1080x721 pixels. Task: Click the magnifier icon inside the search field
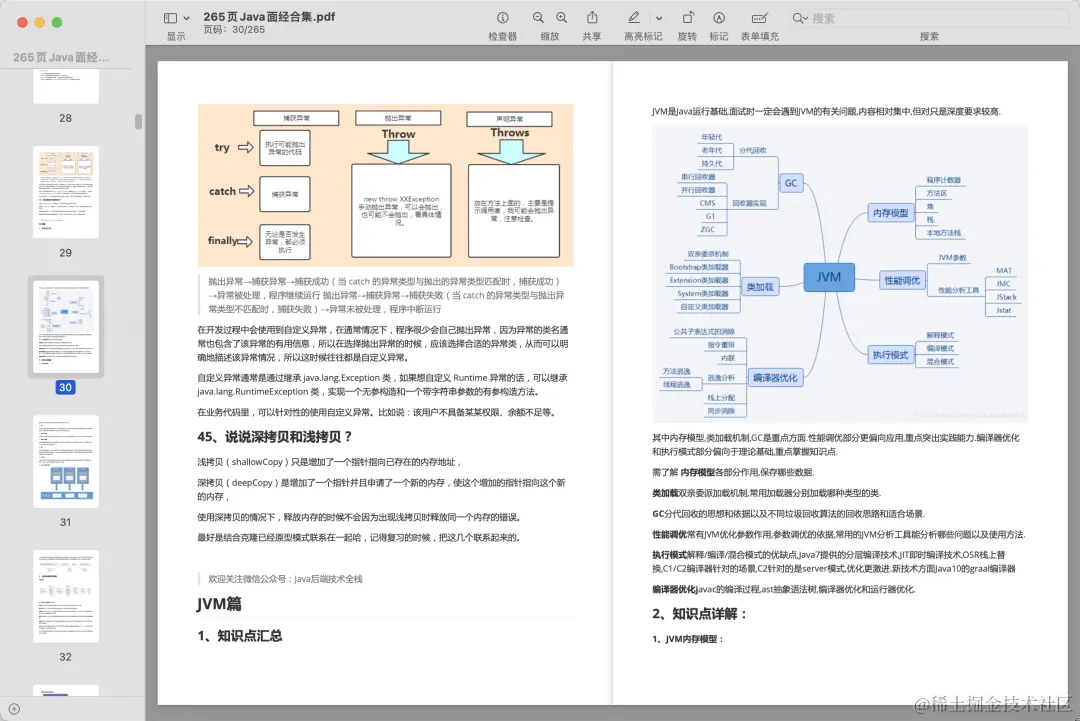pyautogui.click(x=800, y=17)
